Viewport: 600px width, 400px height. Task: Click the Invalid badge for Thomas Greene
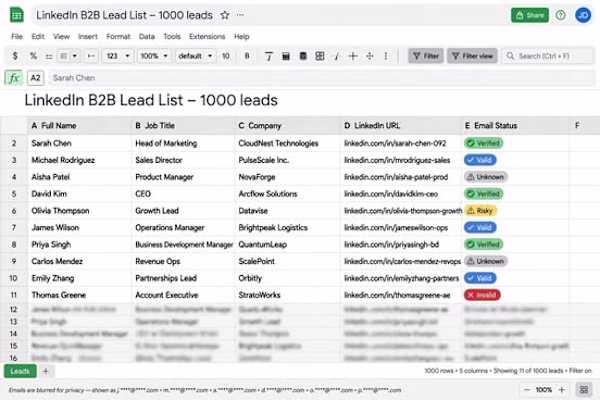coord(482,295)
